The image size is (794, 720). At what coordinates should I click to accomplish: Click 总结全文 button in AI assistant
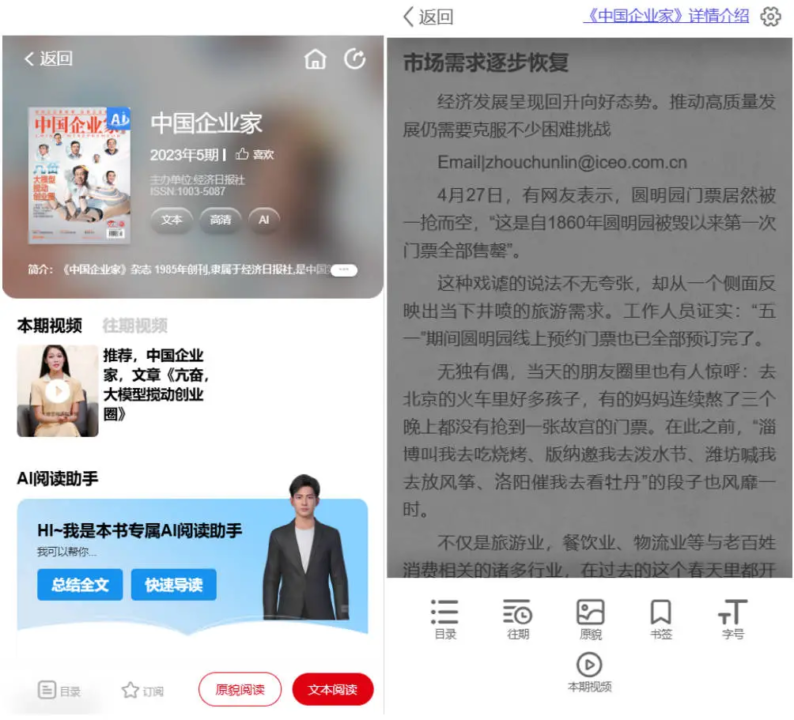(x=79, y=585)
